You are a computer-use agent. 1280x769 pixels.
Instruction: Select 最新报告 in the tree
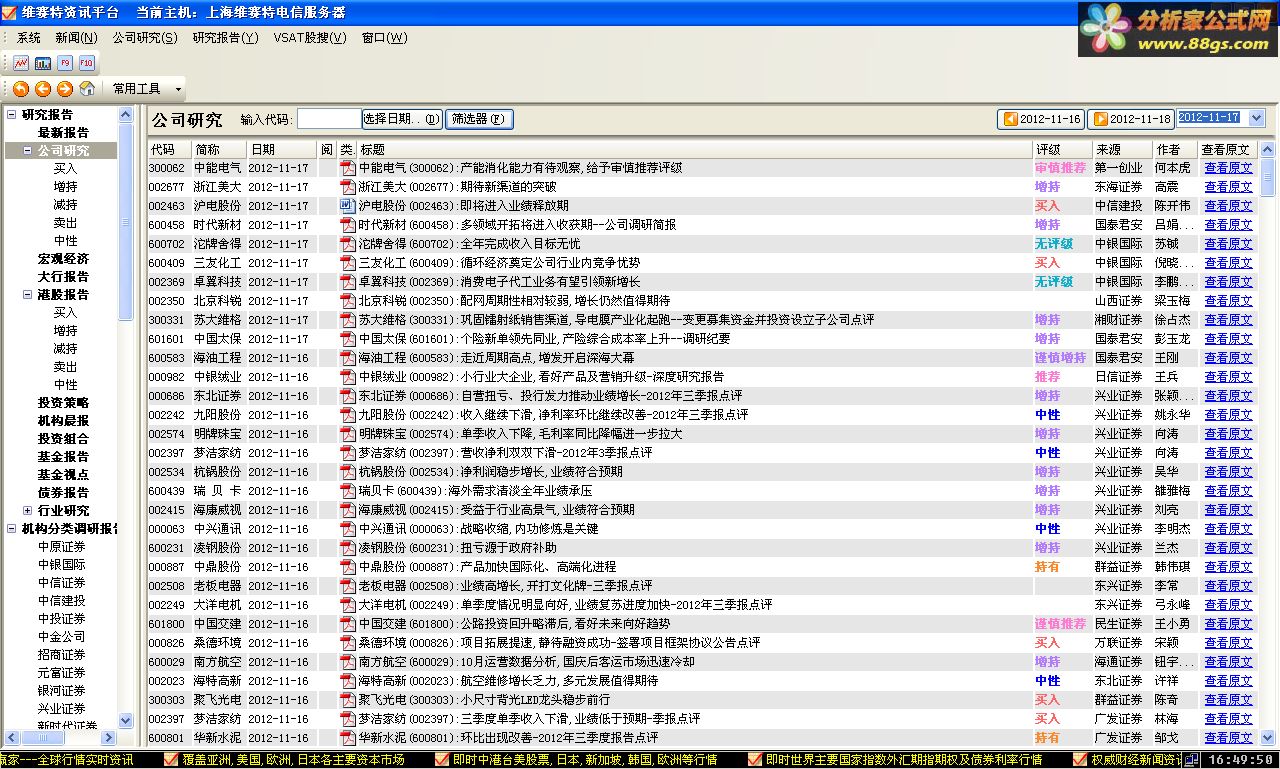(63, 132)
